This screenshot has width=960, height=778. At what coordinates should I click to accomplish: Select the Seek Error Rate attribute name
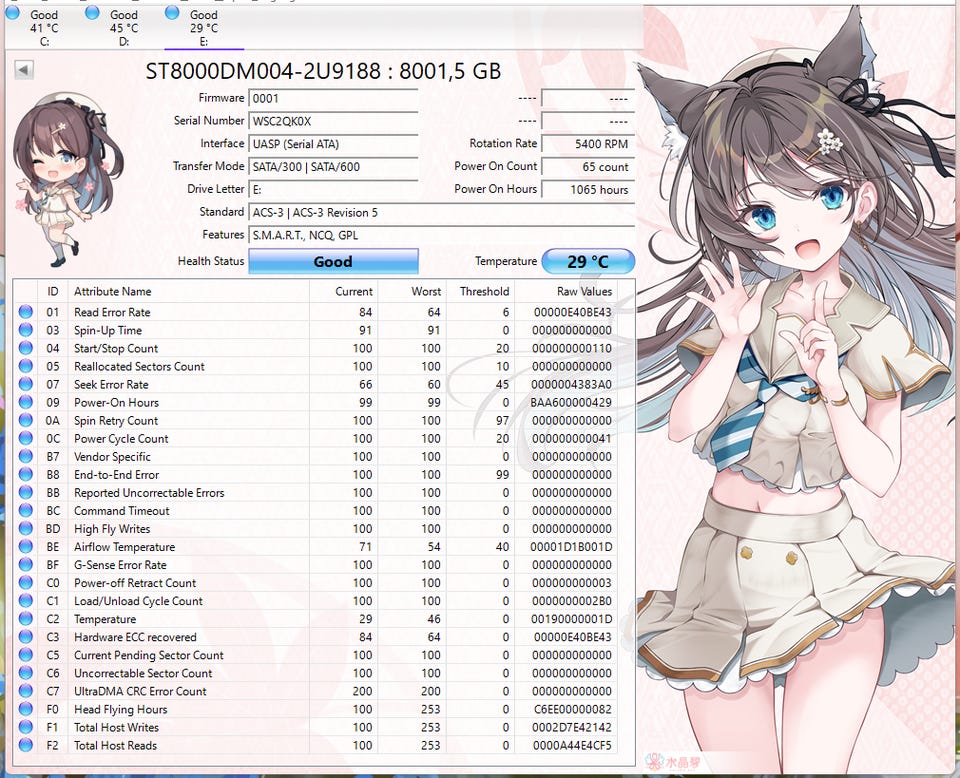[x=111, y=384]
